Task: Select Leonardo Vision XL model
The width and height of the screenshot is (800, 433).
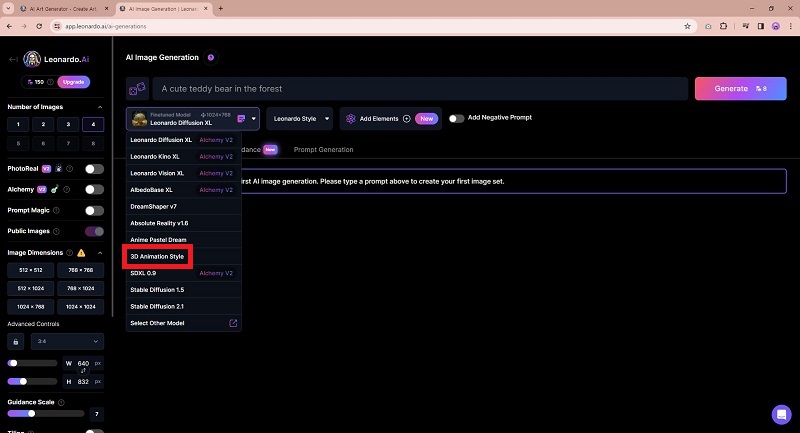Action: (184, 173)
